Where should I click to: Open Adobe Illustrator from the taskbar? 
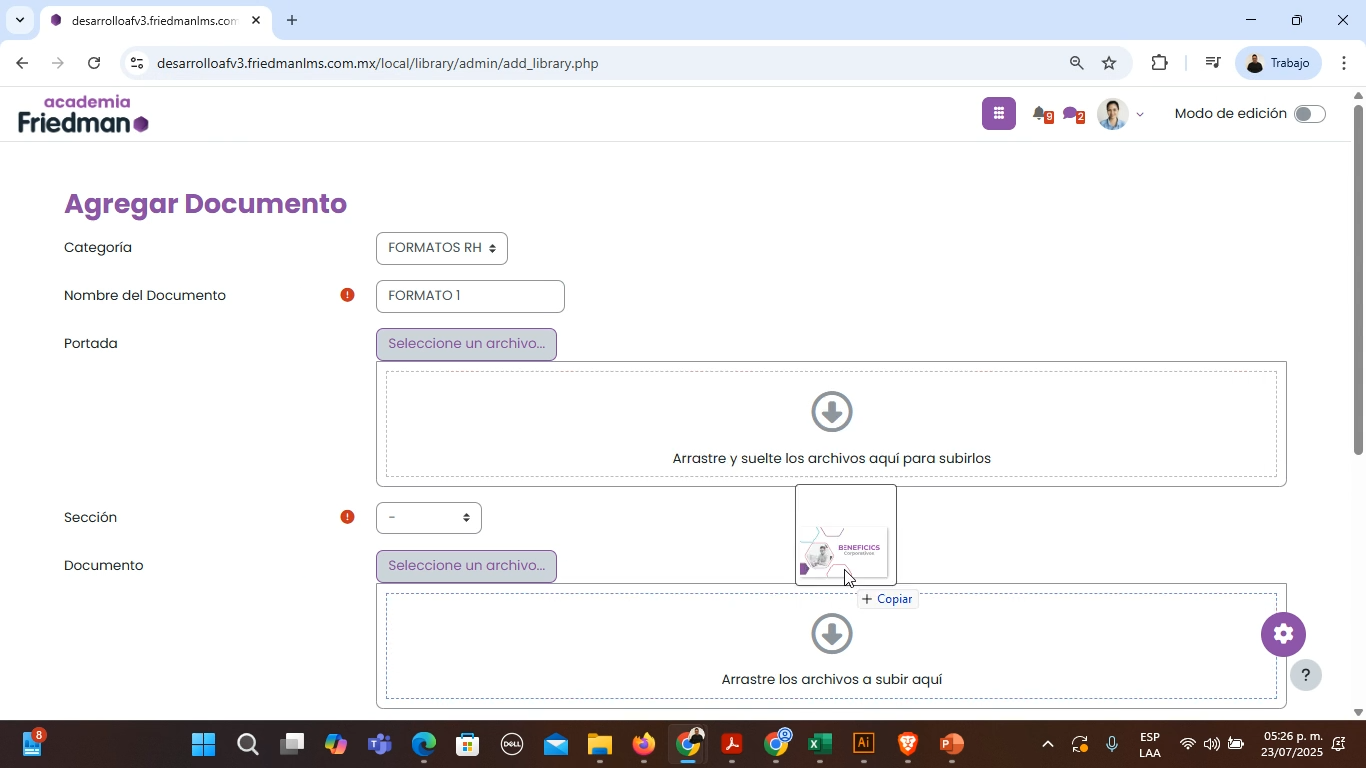pos(863,744)
